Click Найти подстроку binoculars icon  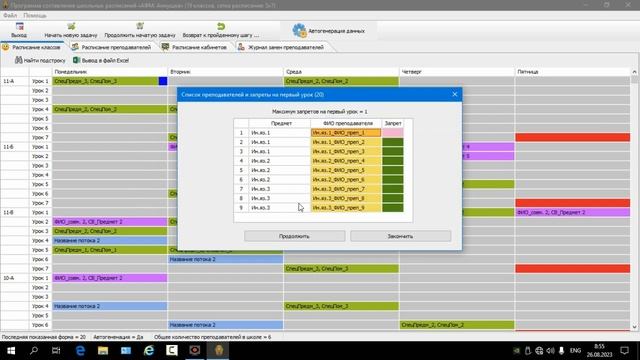click(18, 60)
